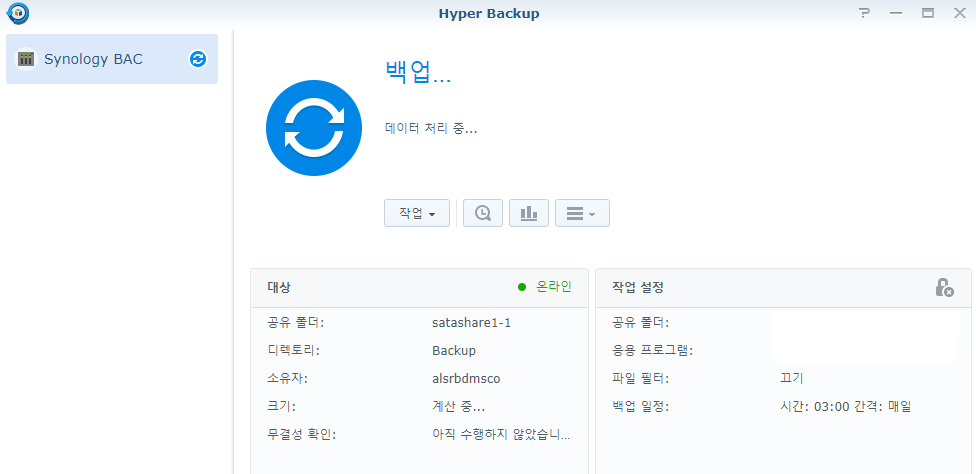Screen dimensions: 976x474
Task: Click the 온라인 status indicator
Action: click(545, 287)
